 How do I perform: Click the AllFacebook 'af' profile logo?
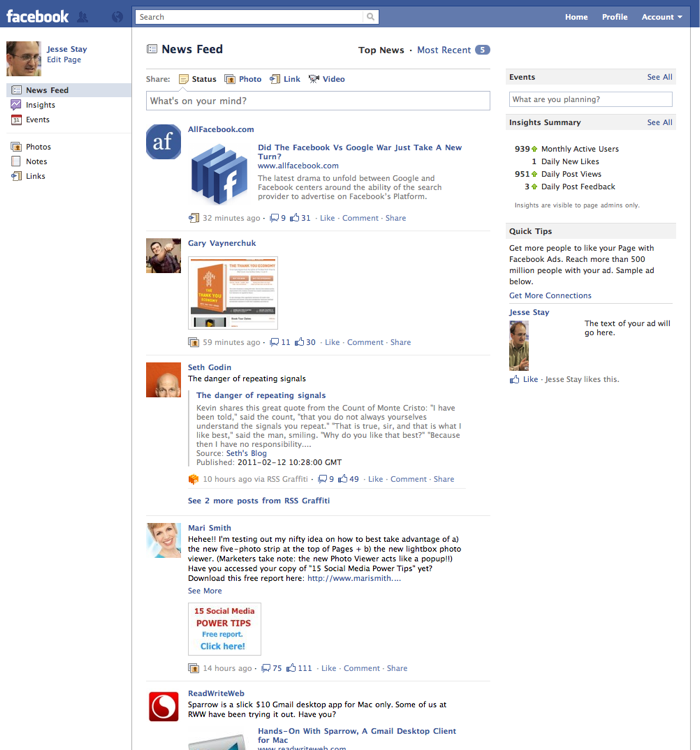tap(164, 142)
